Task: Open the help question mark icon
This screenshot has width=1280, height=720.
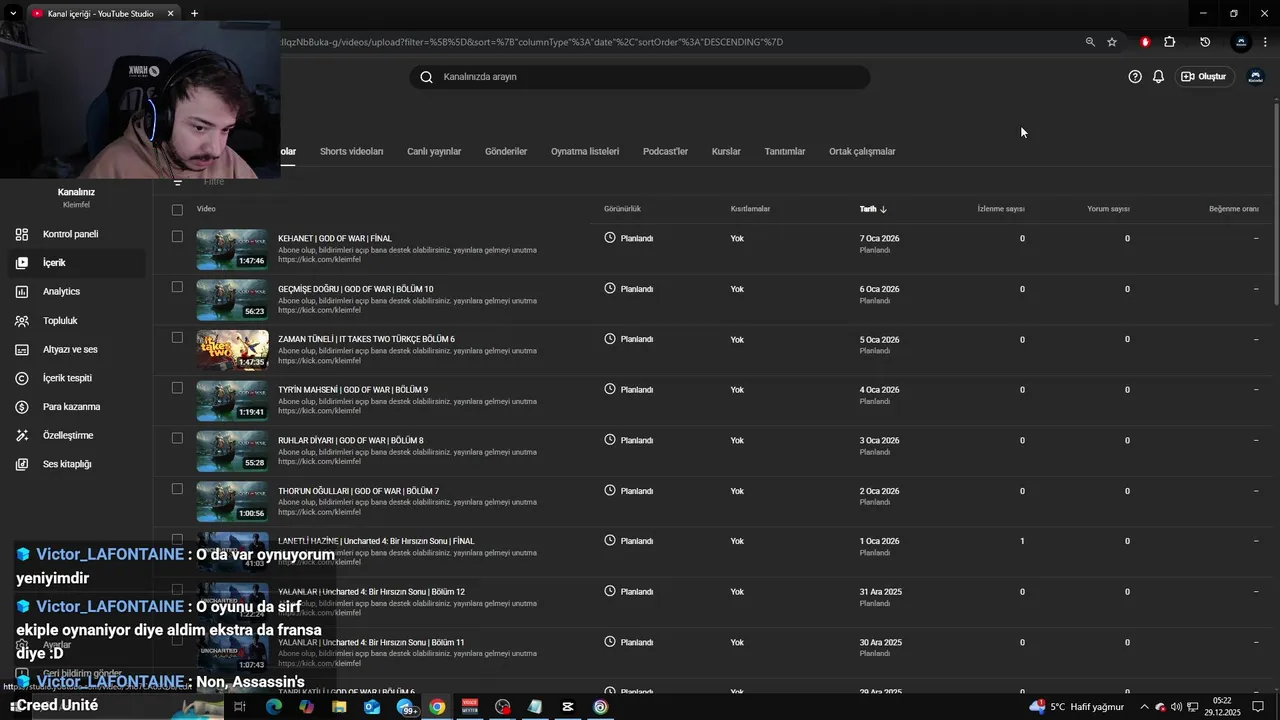Action: click(1135, 77)
